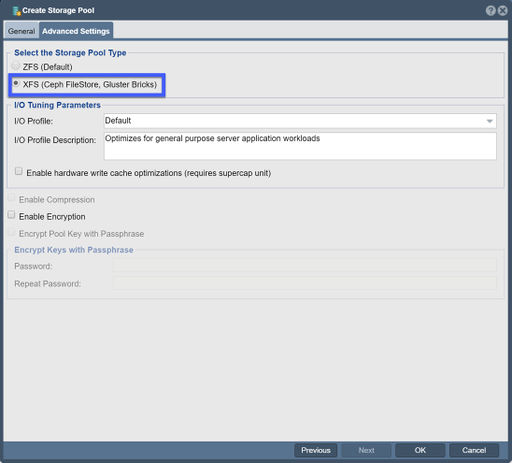Viewport: 512px width, 463px height.
Task: Toggle the Enable Encryption checkbox
Action: click(x=11, y=215)
